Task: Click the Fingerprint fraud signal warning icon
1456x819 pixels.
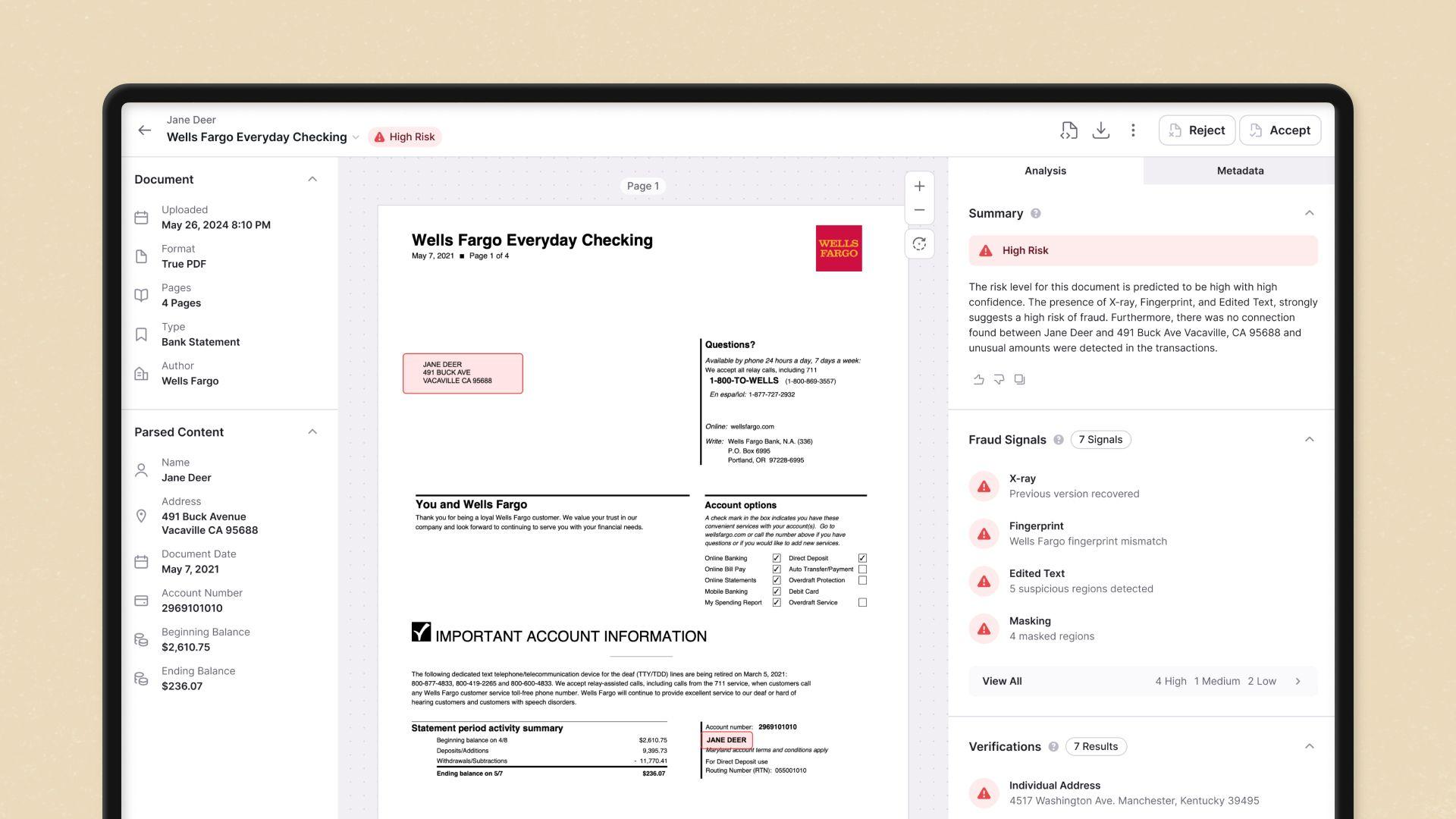Action: coord(985,533)
